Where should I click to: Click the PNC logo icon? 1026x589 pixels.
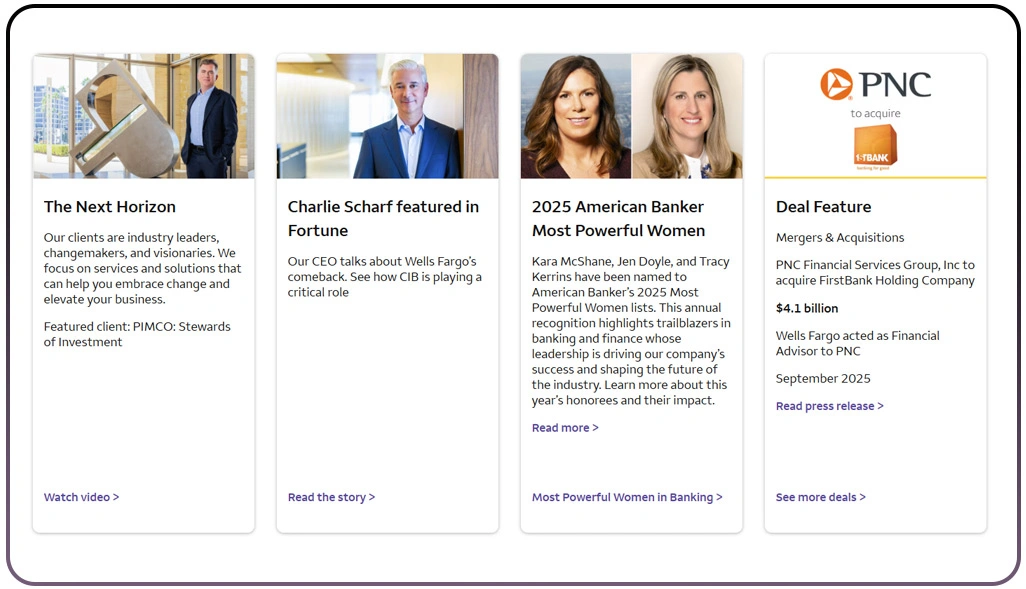click(834, 86)
